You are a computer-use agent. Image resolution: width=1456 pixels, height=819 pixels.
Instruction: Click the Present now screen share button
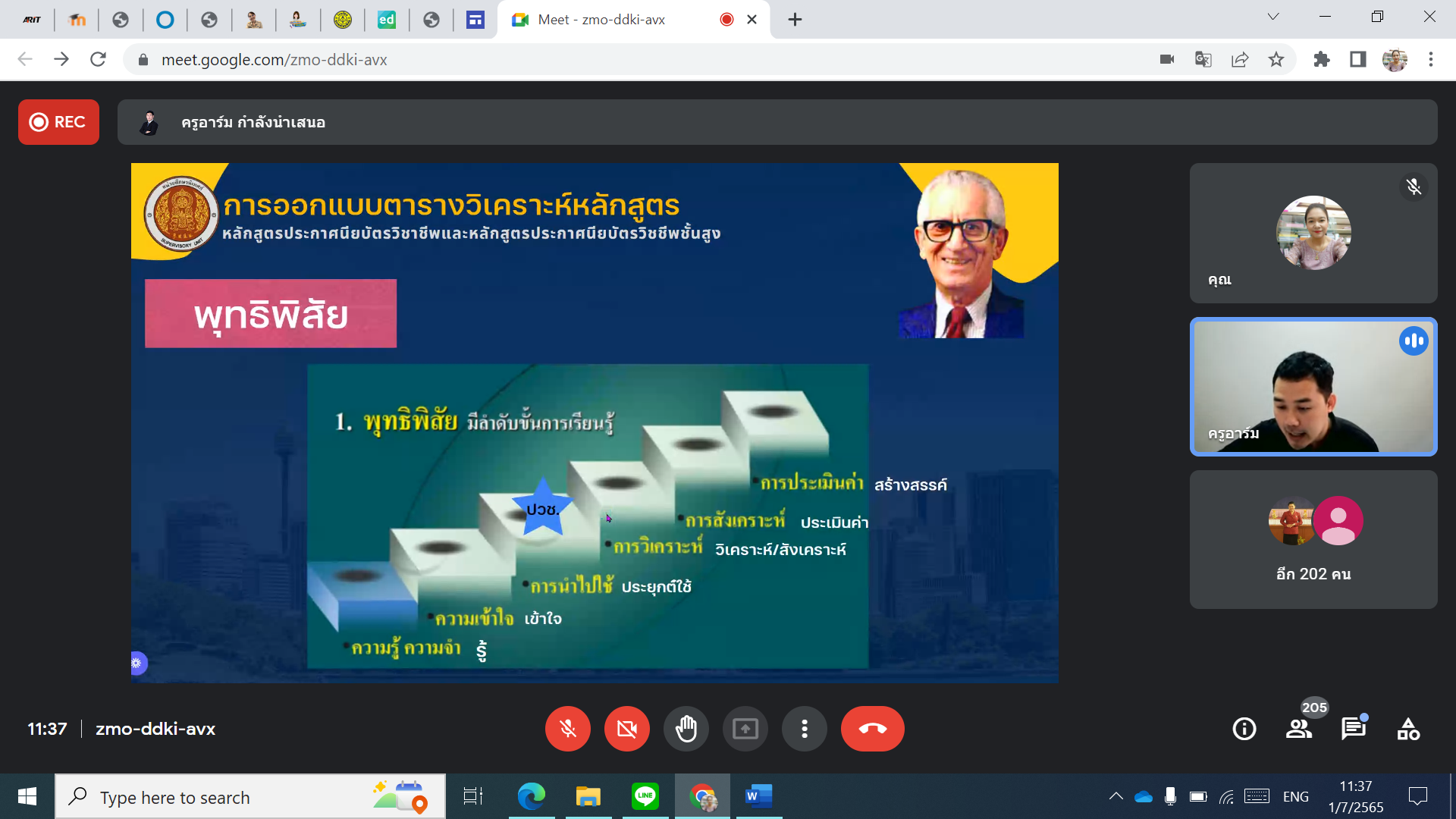(745, 729)
